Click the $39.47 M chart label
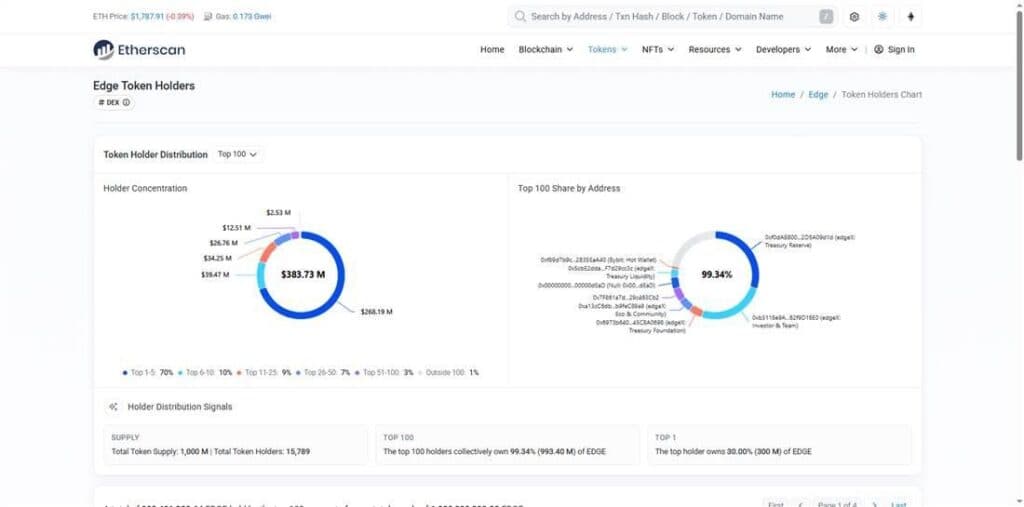Viewport: 1024px width, 507px height. [215, 275]
